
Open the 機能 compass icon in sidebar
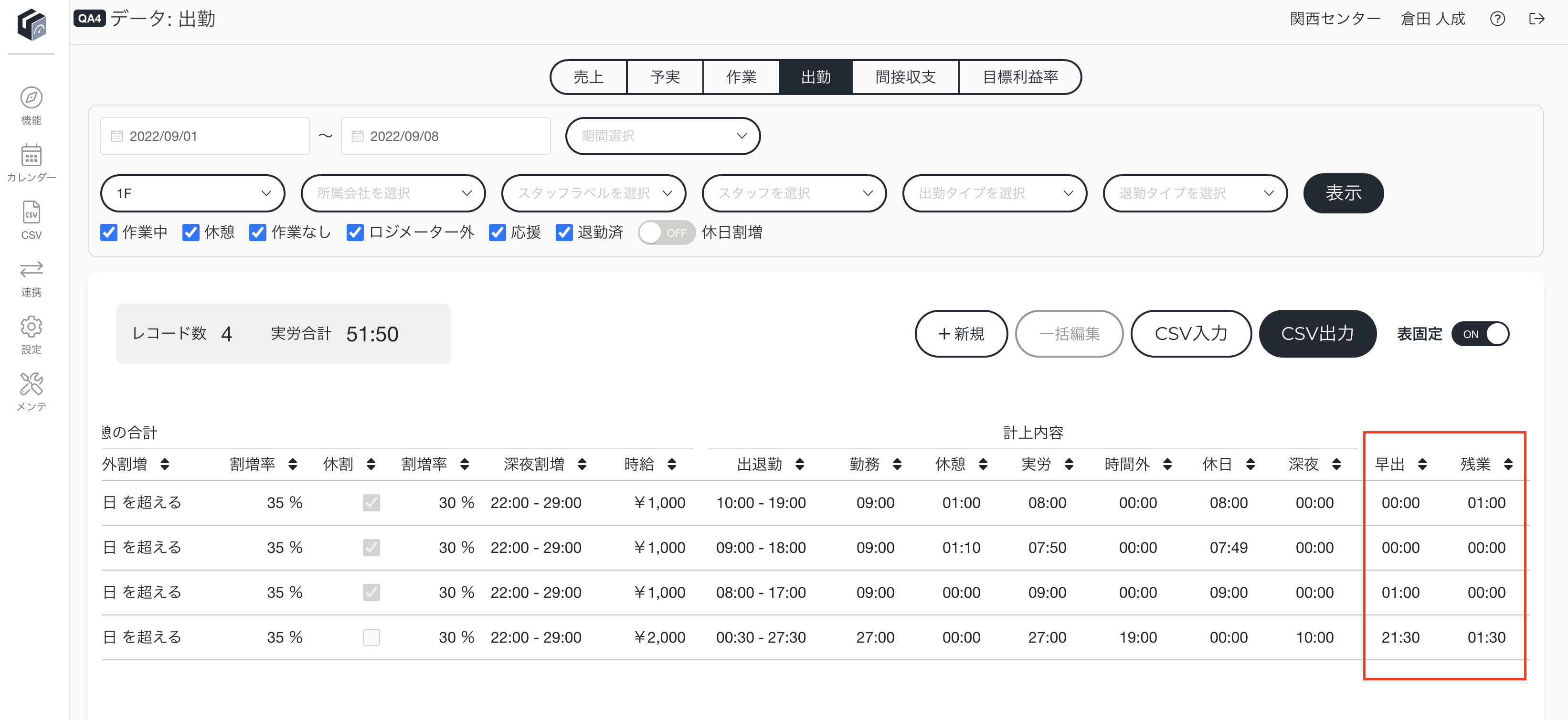[x=31, y=98]
